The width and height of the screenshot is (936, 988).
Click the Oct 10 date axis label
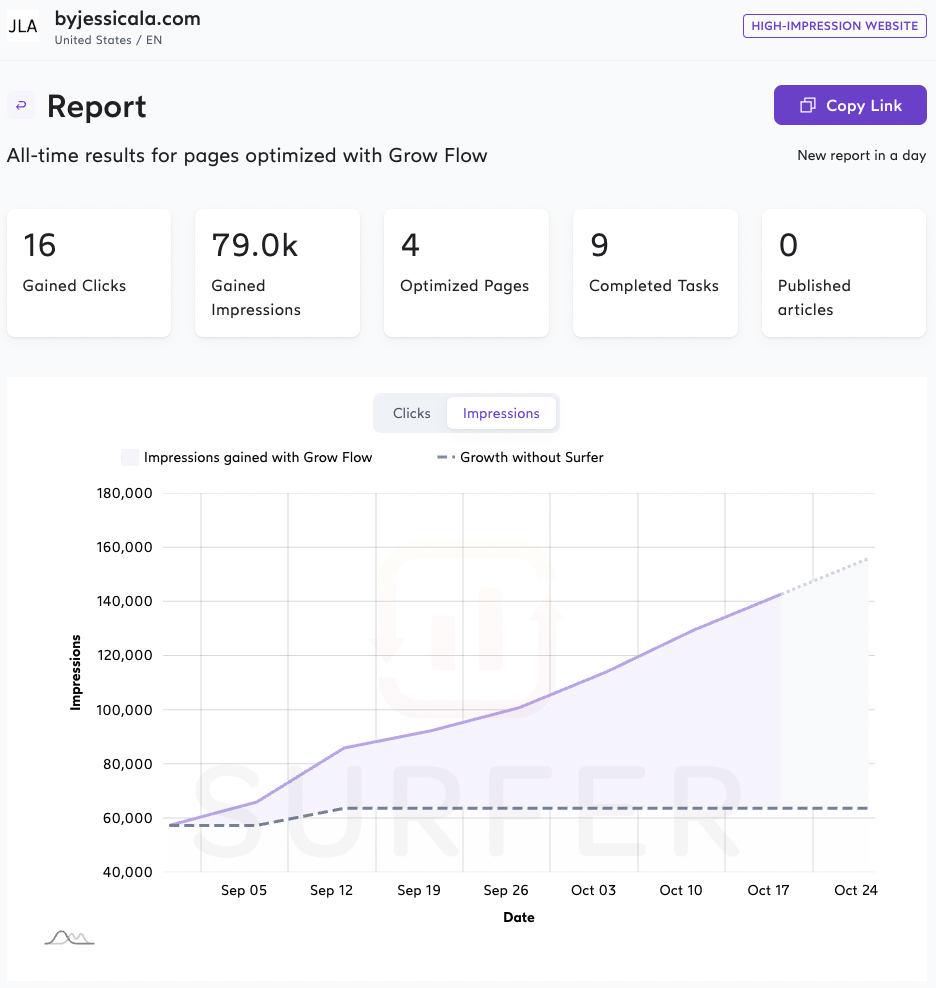681,890
